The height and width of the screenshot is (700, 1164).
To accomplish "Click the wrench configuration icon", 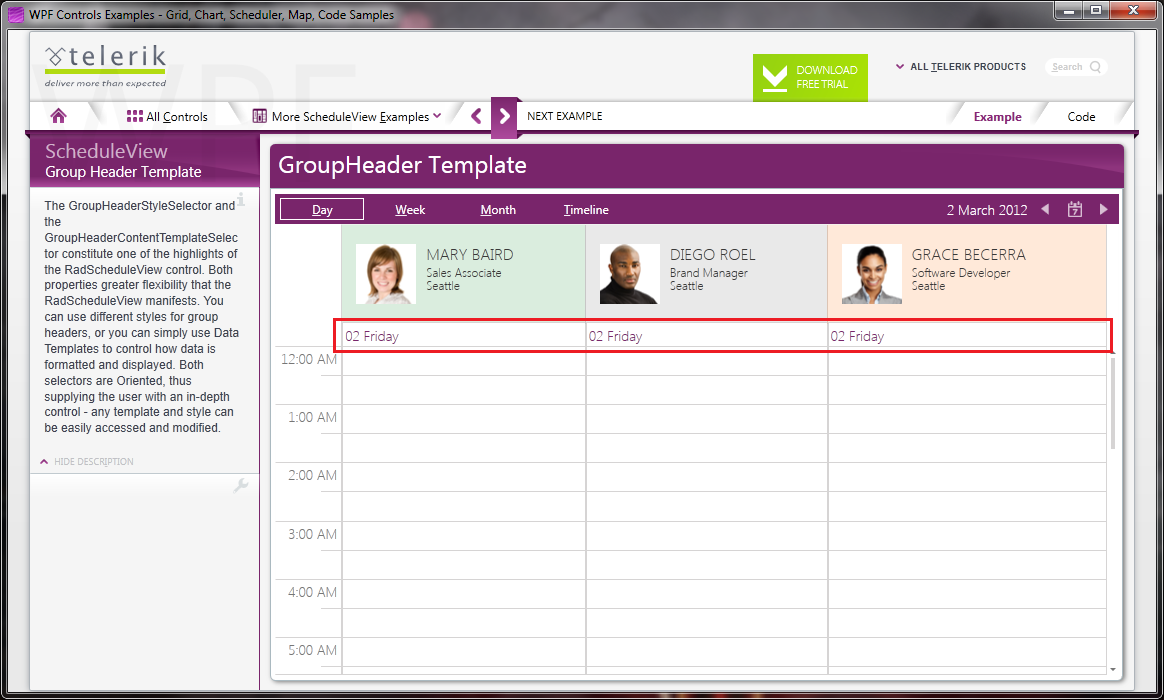I will coord(241,485).
